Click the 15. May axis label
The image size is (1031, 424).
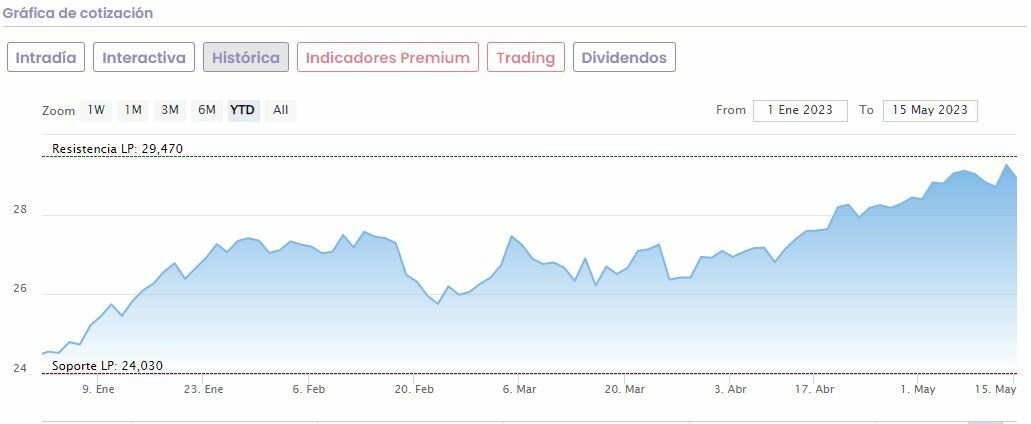995,389
